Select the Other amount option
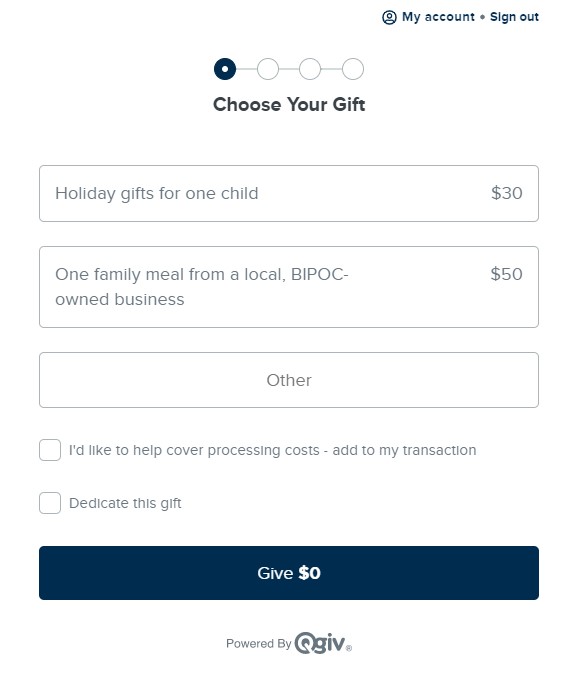The image size is (582, 677). click(x=289, y=380)
